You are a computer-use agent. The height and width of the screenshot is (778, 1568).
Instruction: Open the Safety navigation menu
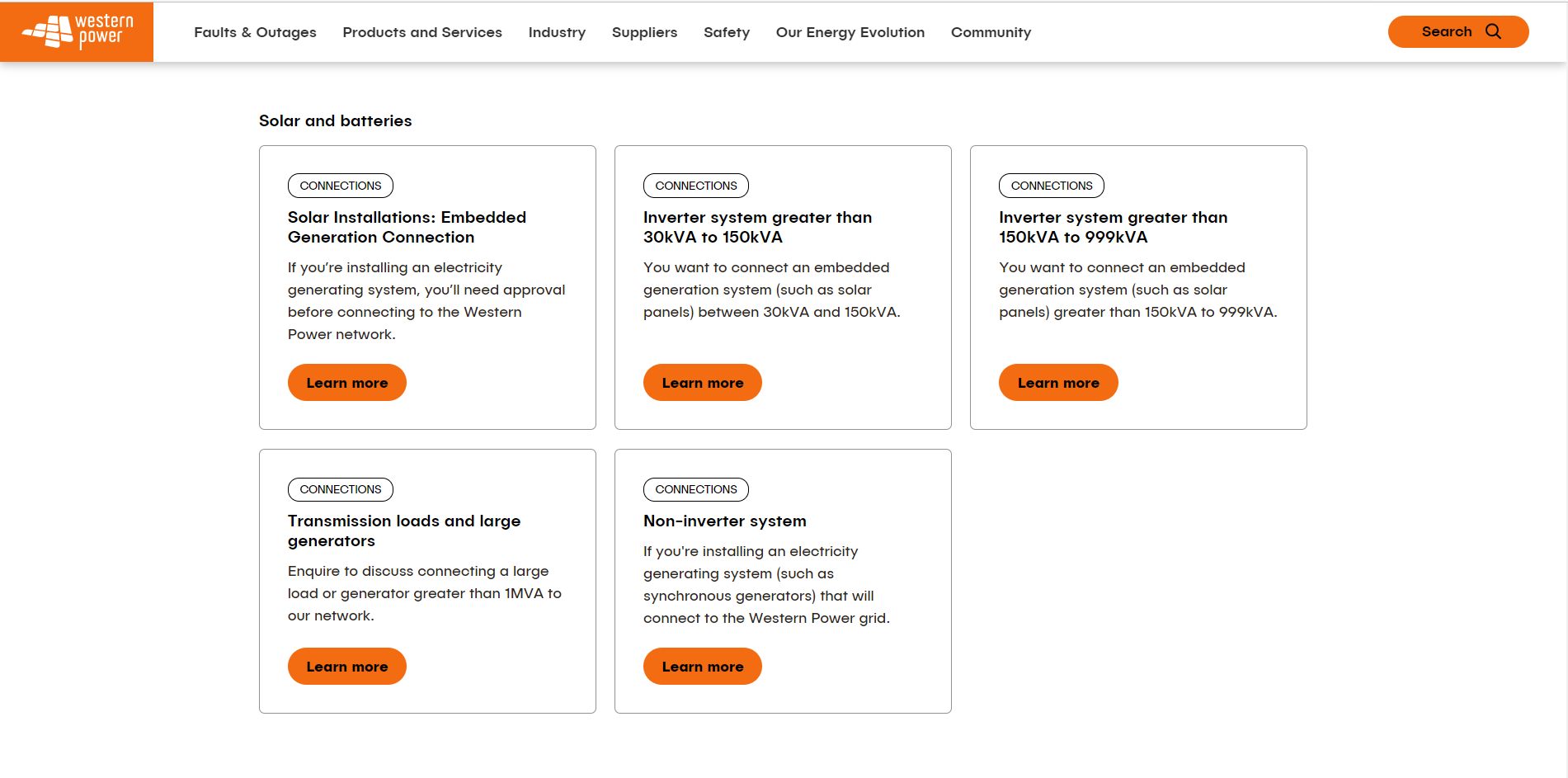pos(726,32)
